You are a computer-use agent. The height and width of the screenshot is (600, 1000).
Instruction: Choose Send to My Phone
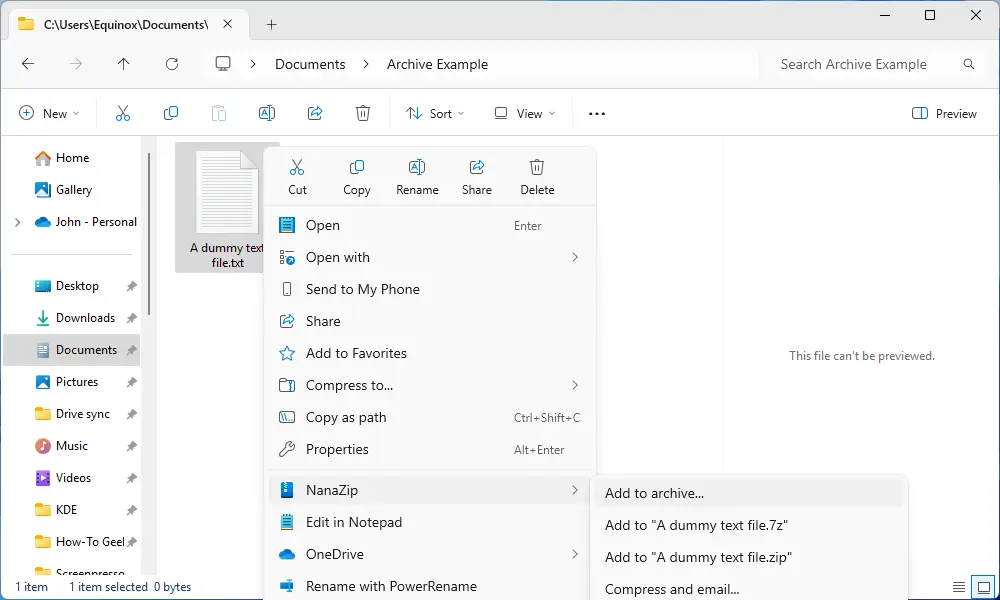(430, 289)
